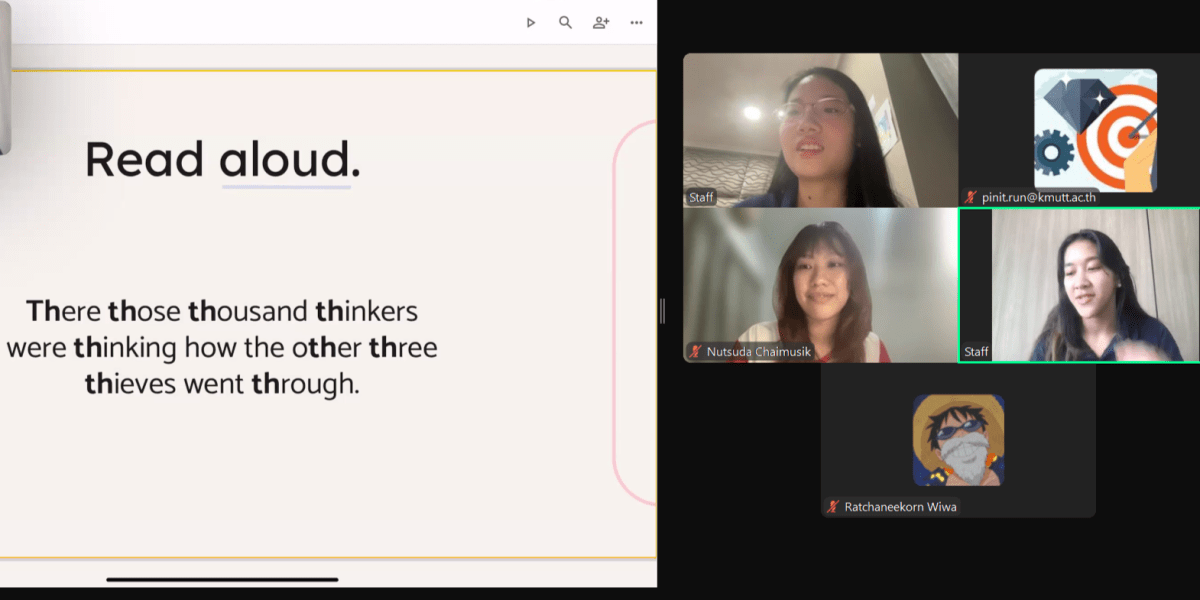This screenshot has width=1200, height=600.
Task: Click the divider handle between slide and videos
Action: (x=662, y=311)
